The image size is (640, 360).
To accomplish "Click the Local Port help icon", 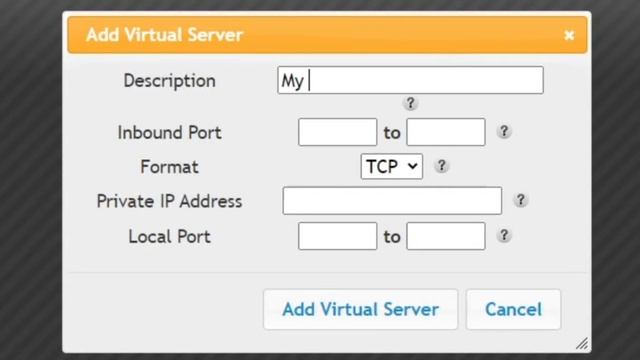I will pos(504,236).
